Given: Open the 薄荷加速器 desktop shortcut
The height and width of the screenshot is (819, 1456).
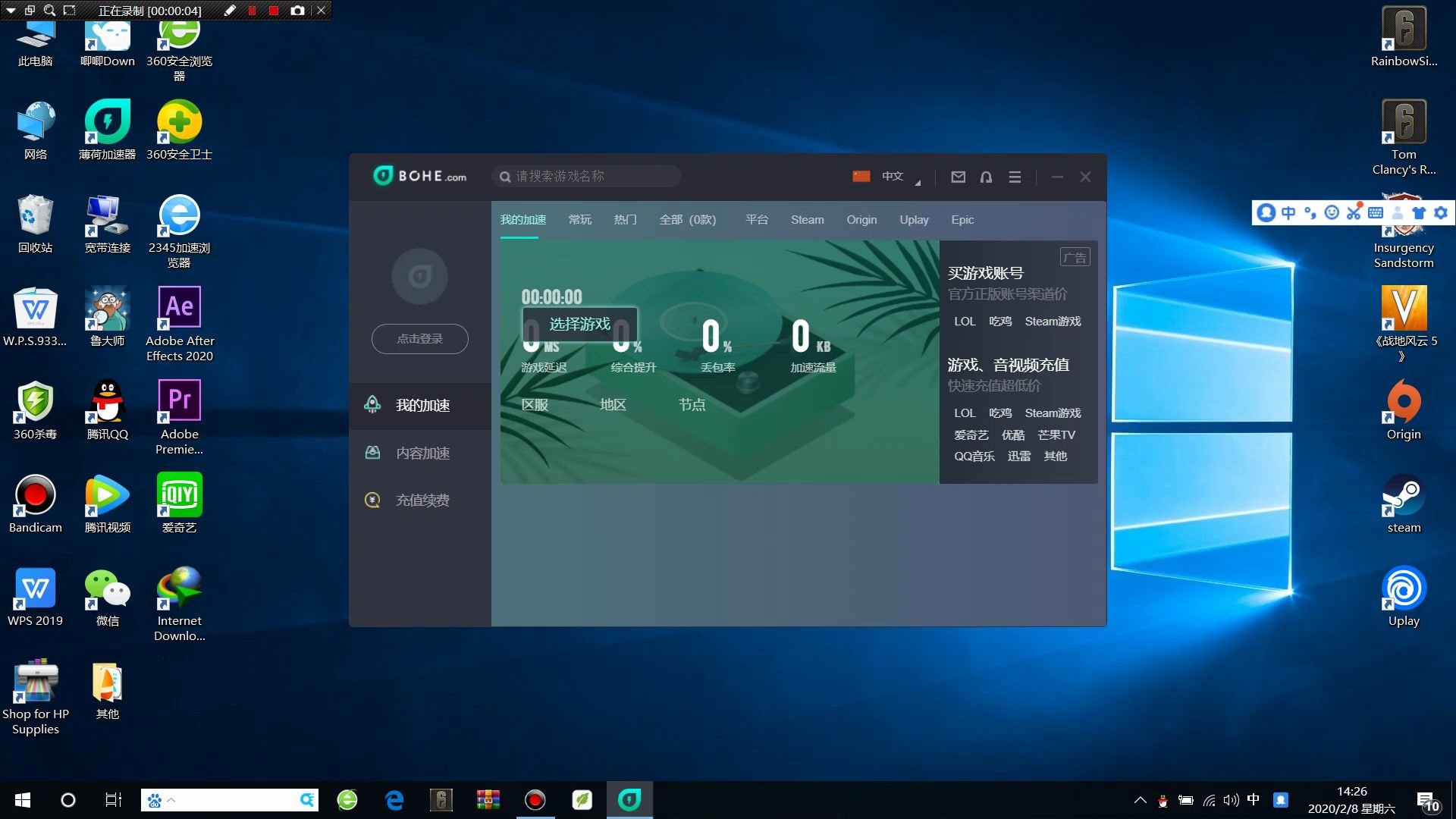Looking at the screenshot, I should 107,130.
